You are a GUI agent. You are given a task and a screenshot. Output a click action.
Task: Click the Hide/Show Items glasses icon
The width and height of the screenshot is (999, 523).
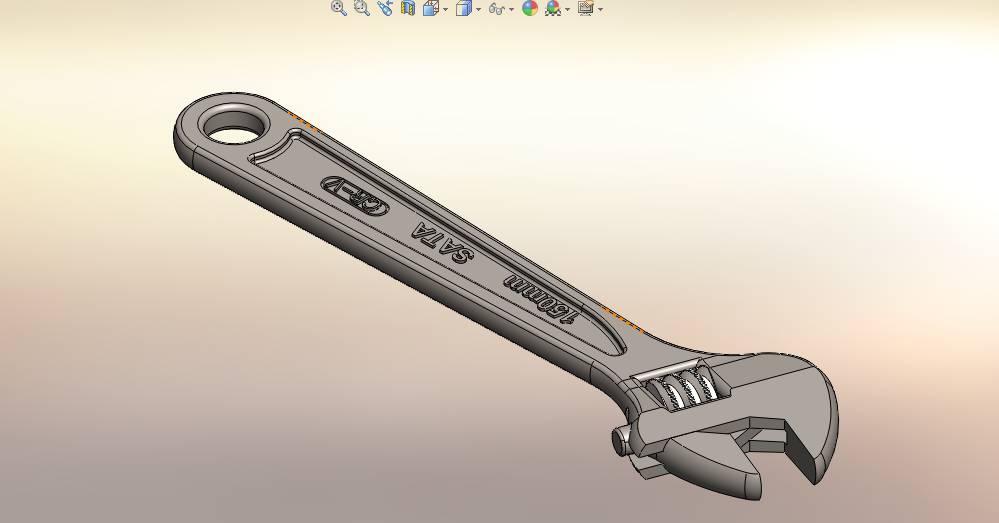click(497, 8)
